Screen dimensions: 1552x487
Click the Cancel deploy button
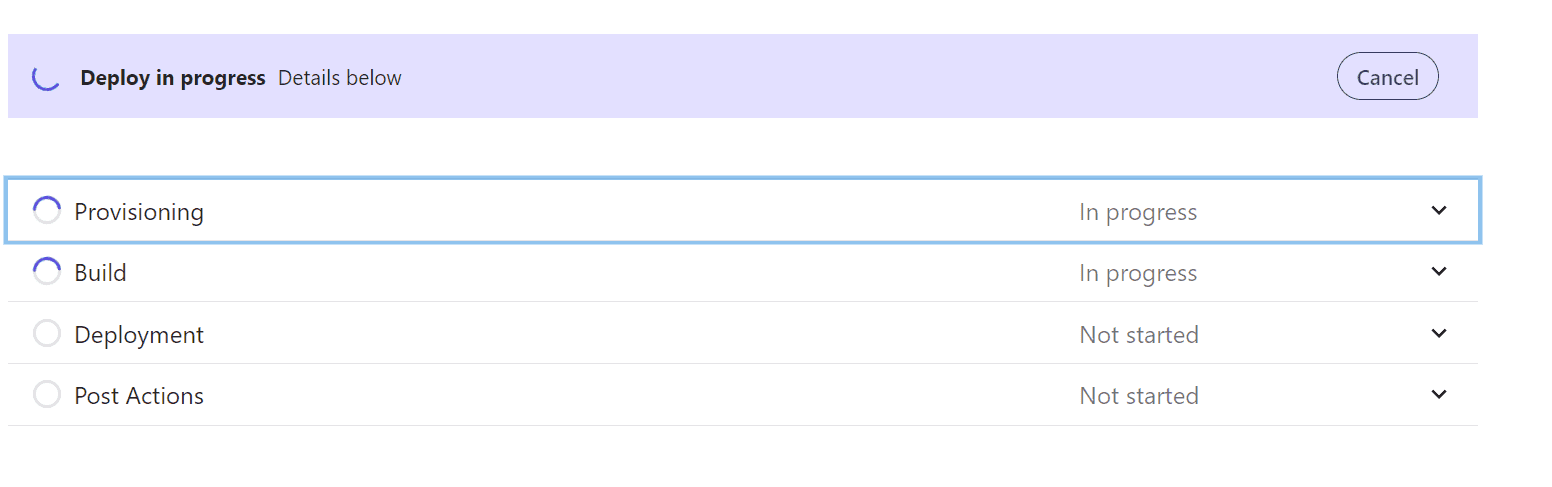(x=1387, y=77)
